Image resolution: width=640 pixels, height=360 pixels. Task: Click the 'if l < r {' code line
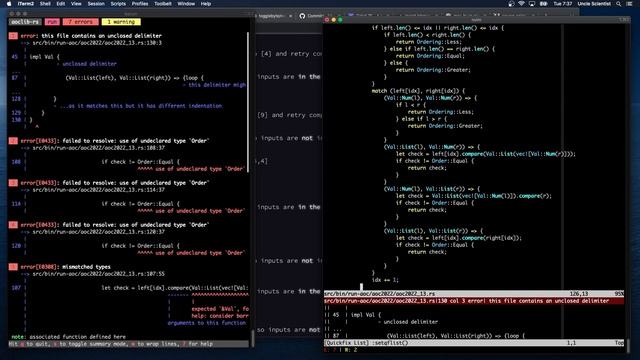410,105
